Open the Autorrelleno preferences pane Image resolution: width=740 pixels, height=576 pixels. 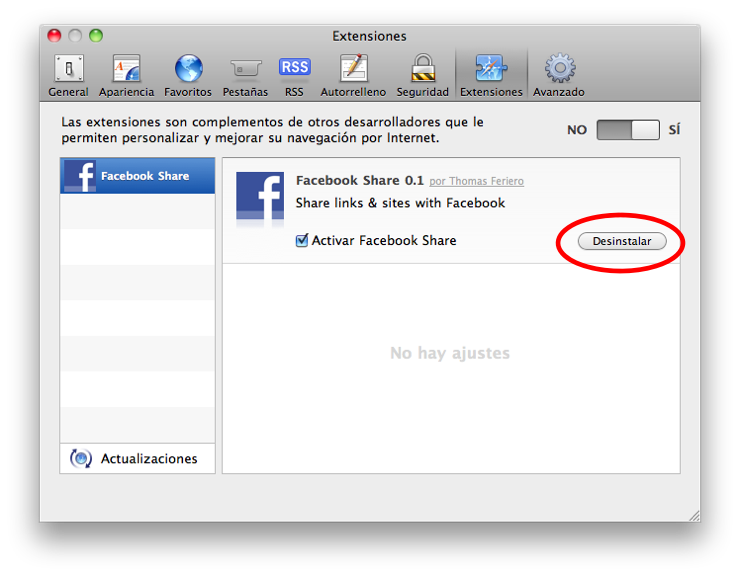point(353,76)
